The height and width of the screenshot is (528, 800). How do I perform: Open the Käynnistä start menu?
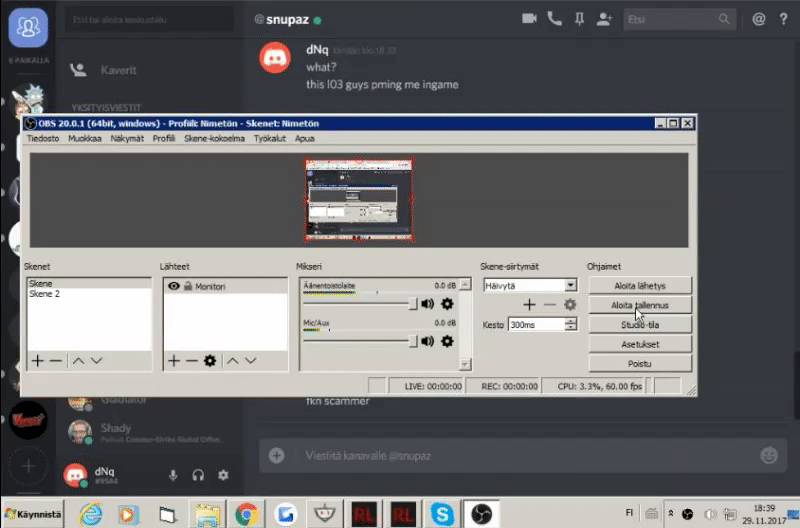(33, 514)
